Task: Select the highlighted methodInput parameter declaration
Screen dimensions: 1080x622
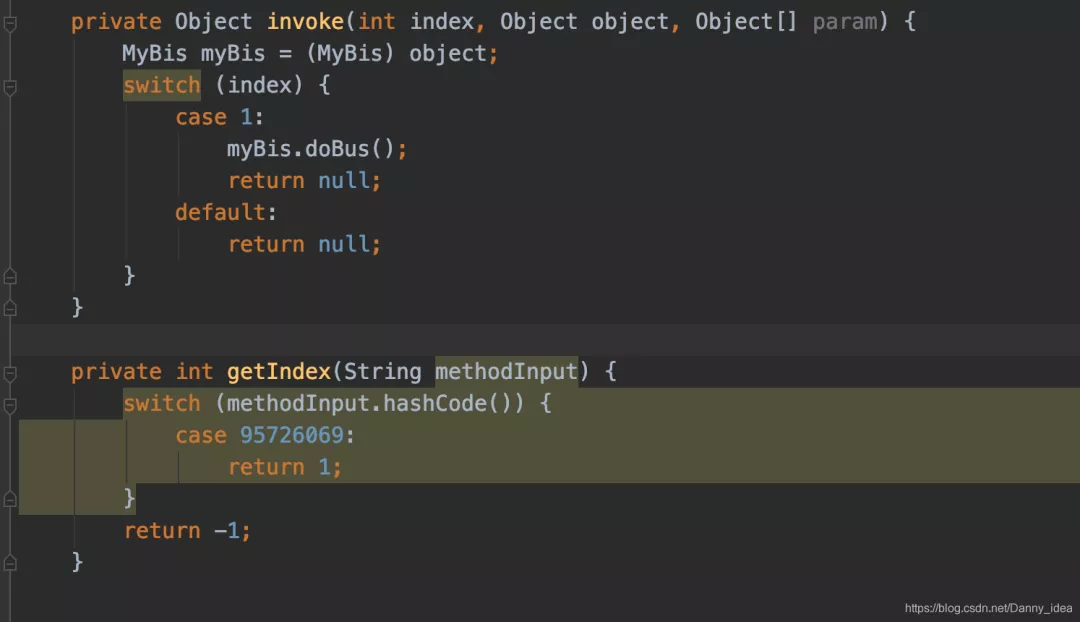Action: [x=506, y=372]
